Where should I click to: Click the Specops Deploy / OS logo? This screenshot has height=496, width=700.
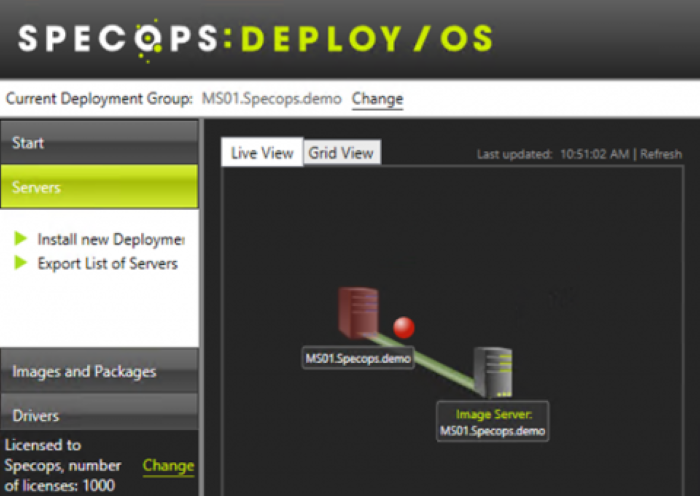[255, 39]
